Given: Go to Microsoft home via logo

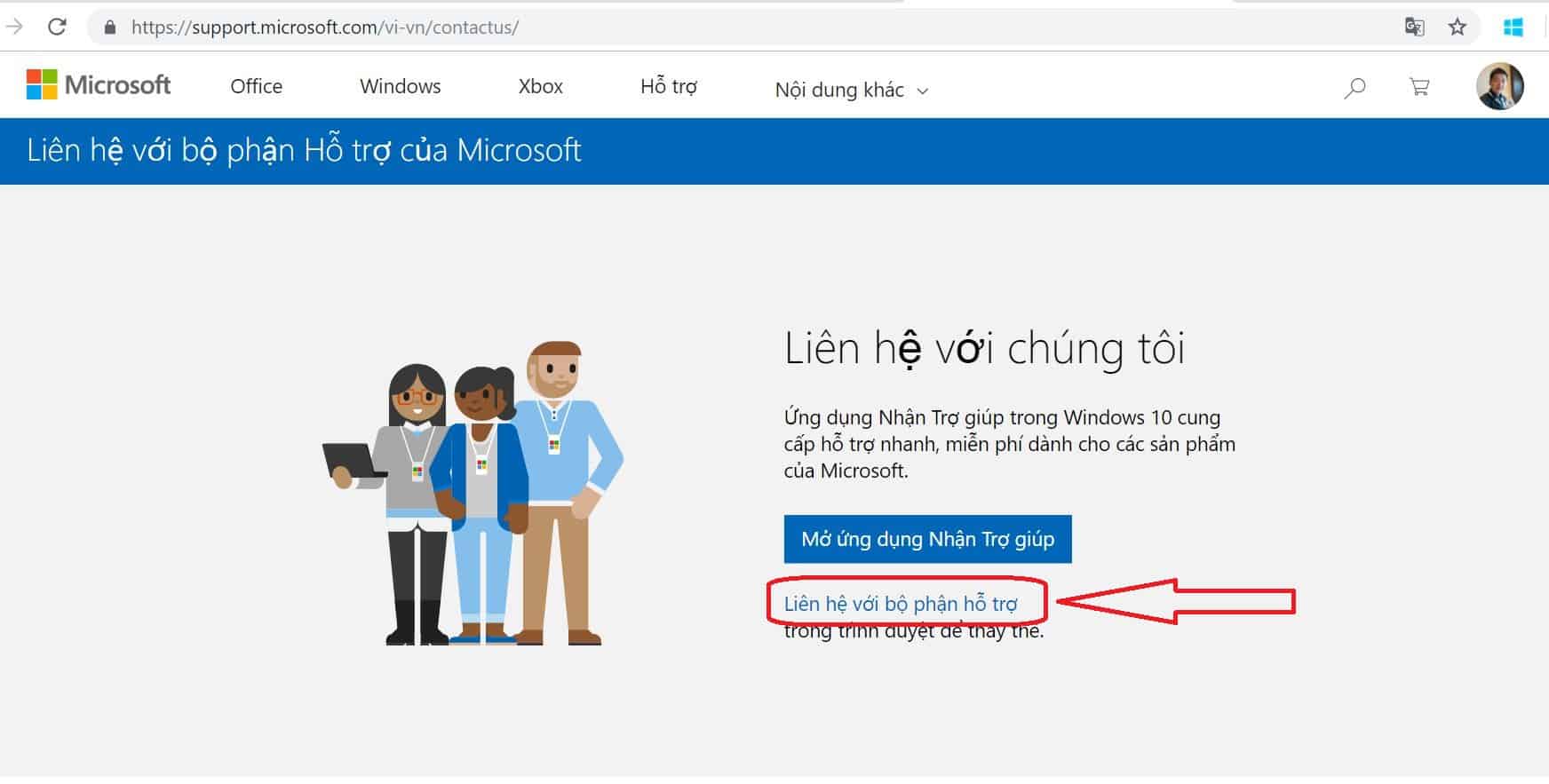Looking at the screenshot, I should pos(99,85).
